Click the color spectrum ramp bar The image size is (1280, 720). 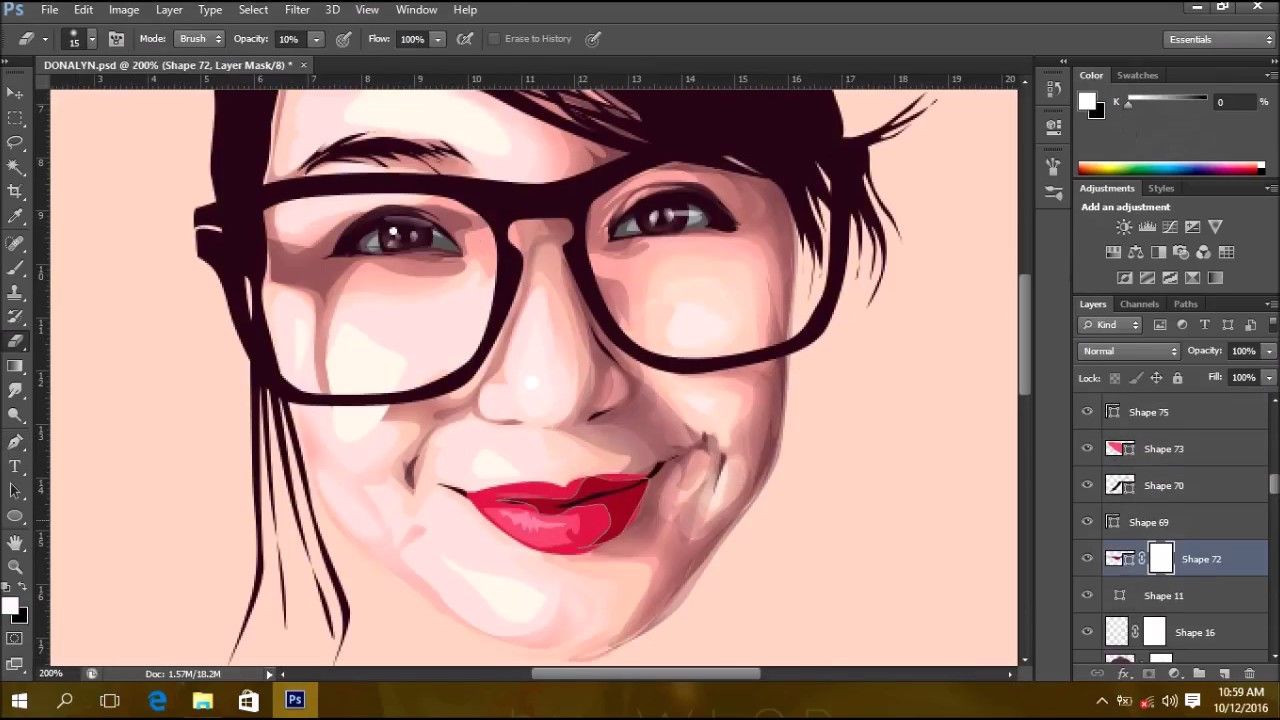(1170, 168)
